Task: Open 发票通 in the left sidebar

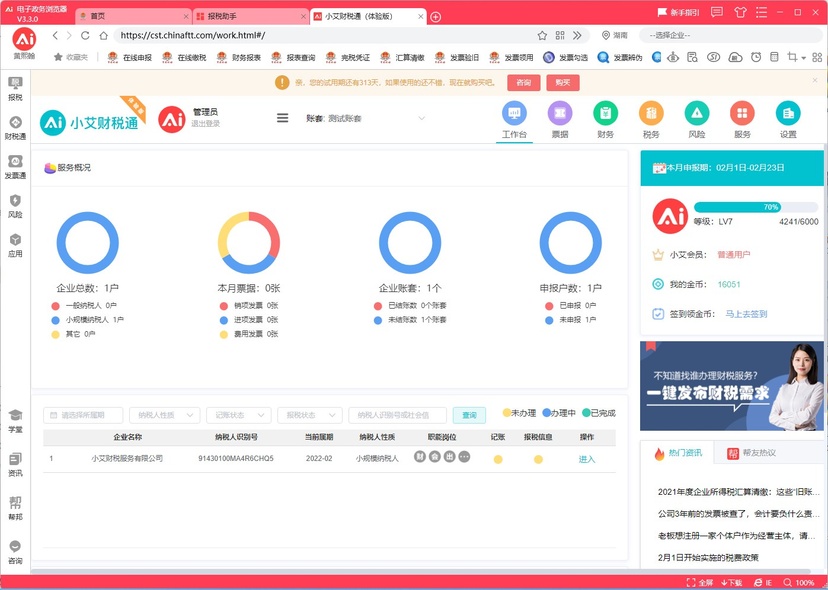Action: [15, 167]
